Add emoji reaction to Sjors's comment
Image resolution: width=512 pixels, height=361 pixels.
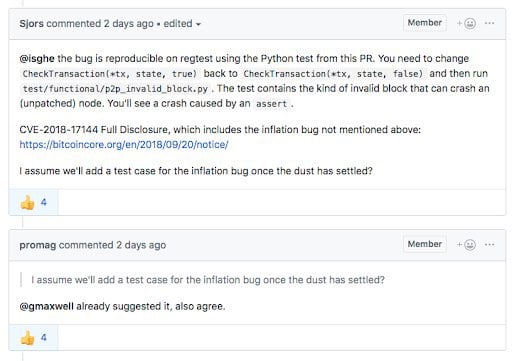[466, 23]
